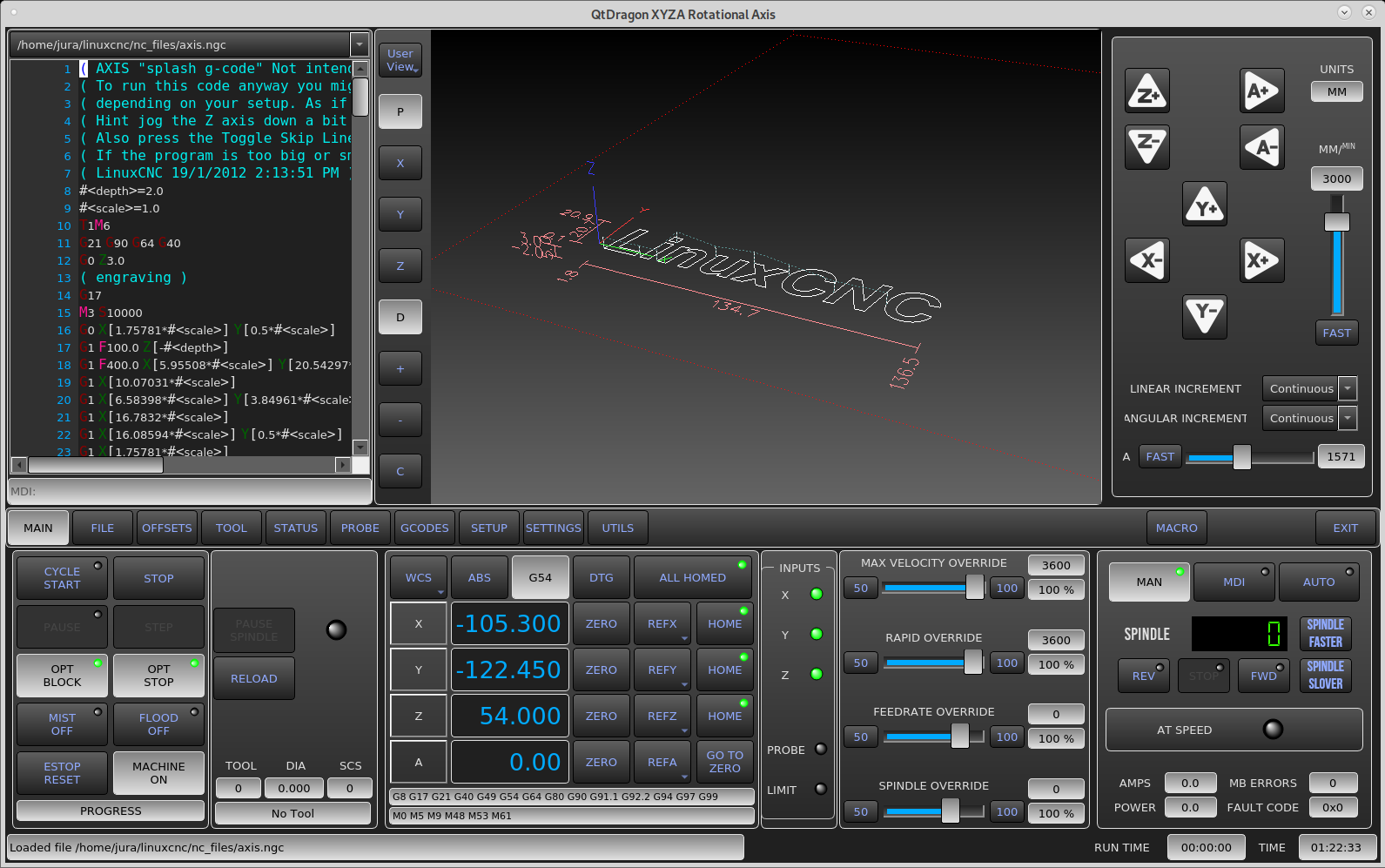This screenshot has width=1385, height=868.
Task: Click the MM/MIN jog rate vertical slider
Action: (1337, 255)
